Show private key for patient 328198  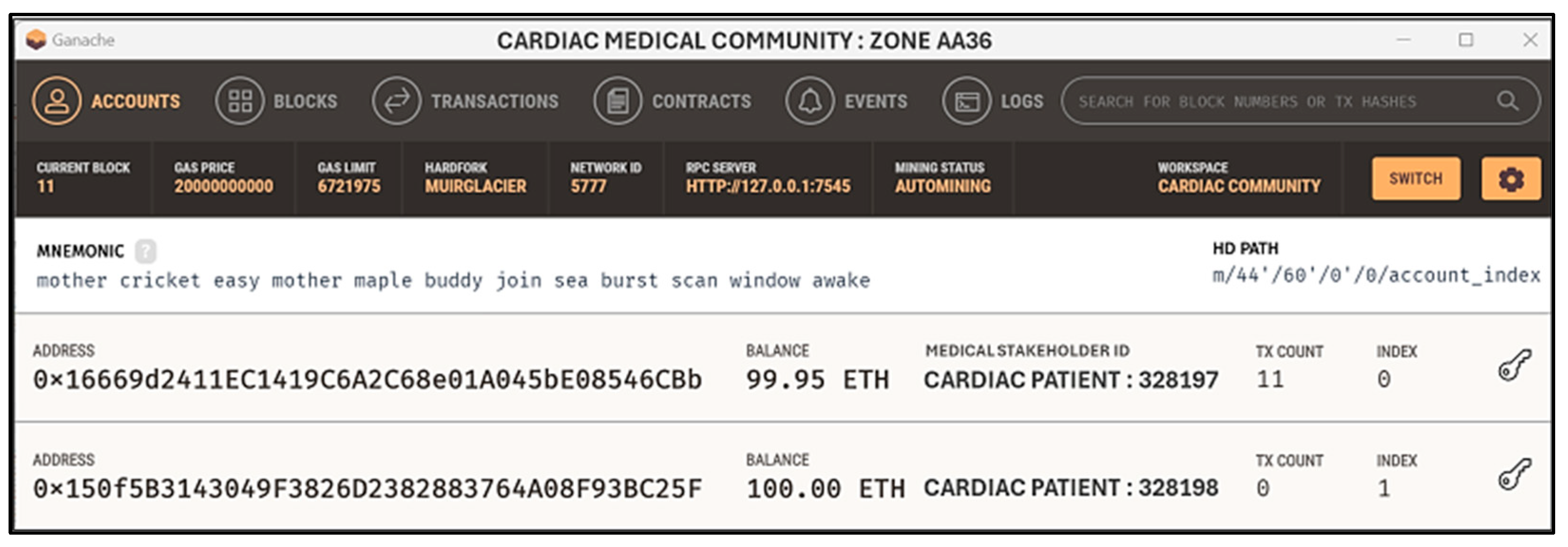1514,474
